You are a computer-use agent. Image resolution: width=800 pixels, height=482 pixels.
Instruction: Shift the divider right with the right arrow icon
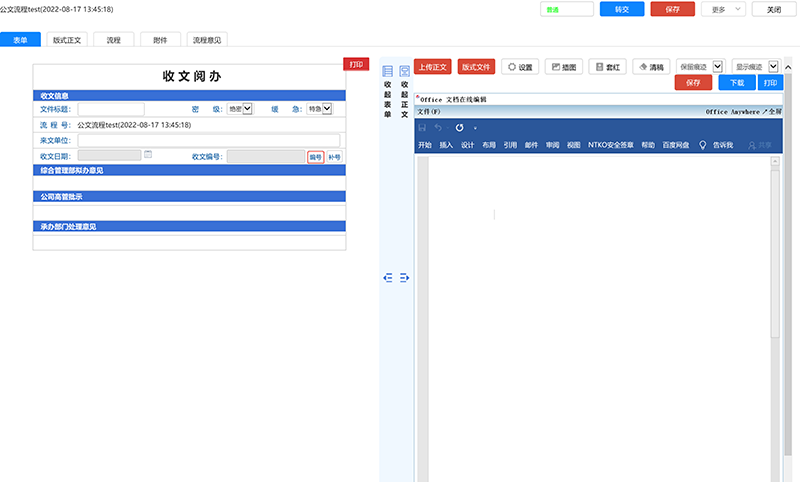click(404, 277)
